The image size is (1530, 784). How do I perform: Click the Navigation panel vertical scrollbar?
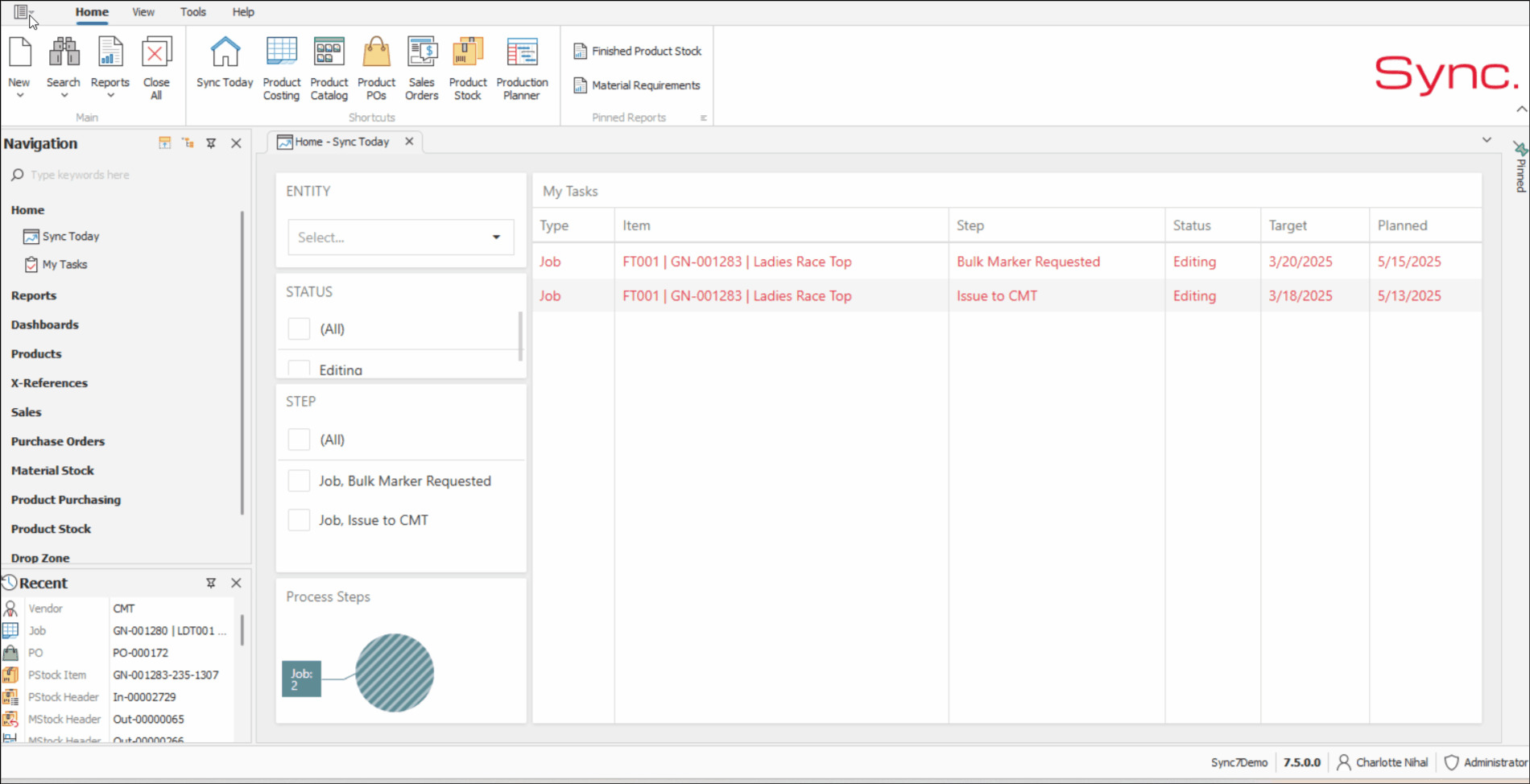pyautogui.click(x=242, y=362)
